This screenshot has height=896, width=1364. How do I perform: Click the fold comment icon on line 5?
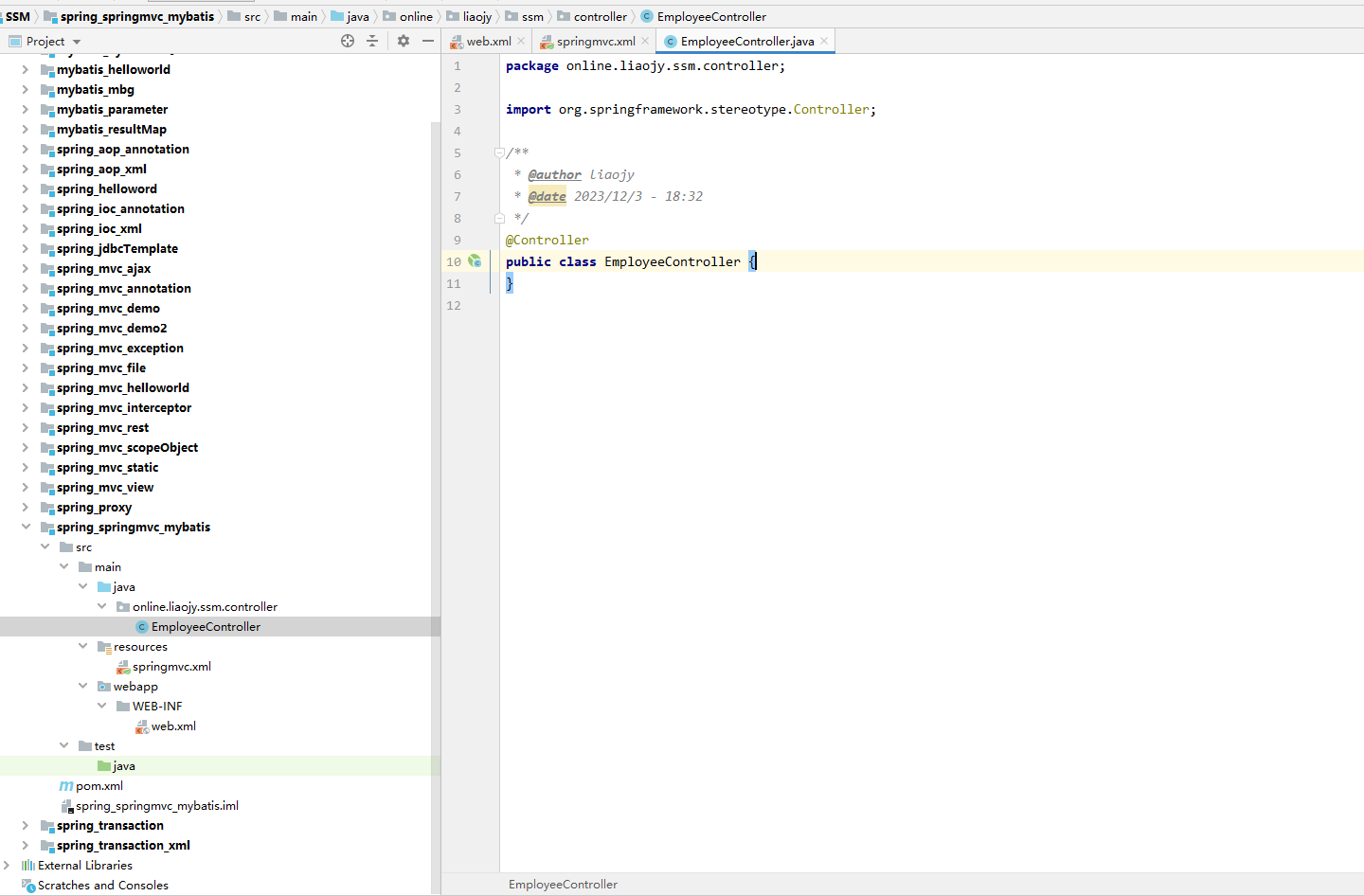pos(499,152)
